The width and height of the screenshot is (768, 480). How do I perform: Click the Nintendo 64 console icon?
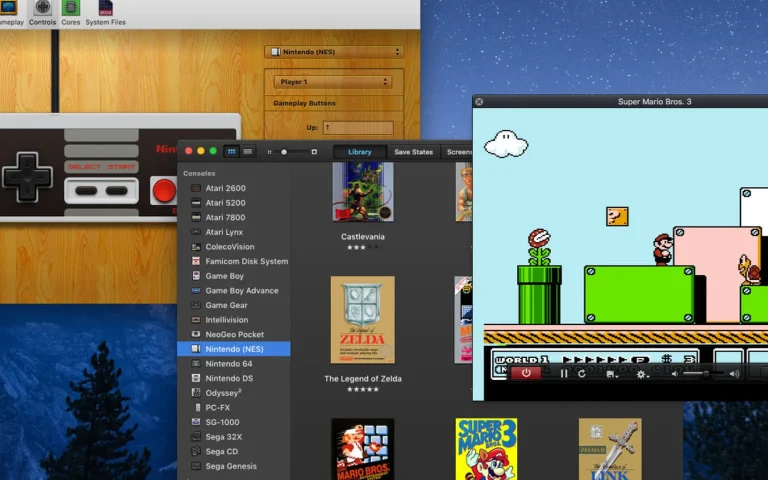click(x=196, y=363)
